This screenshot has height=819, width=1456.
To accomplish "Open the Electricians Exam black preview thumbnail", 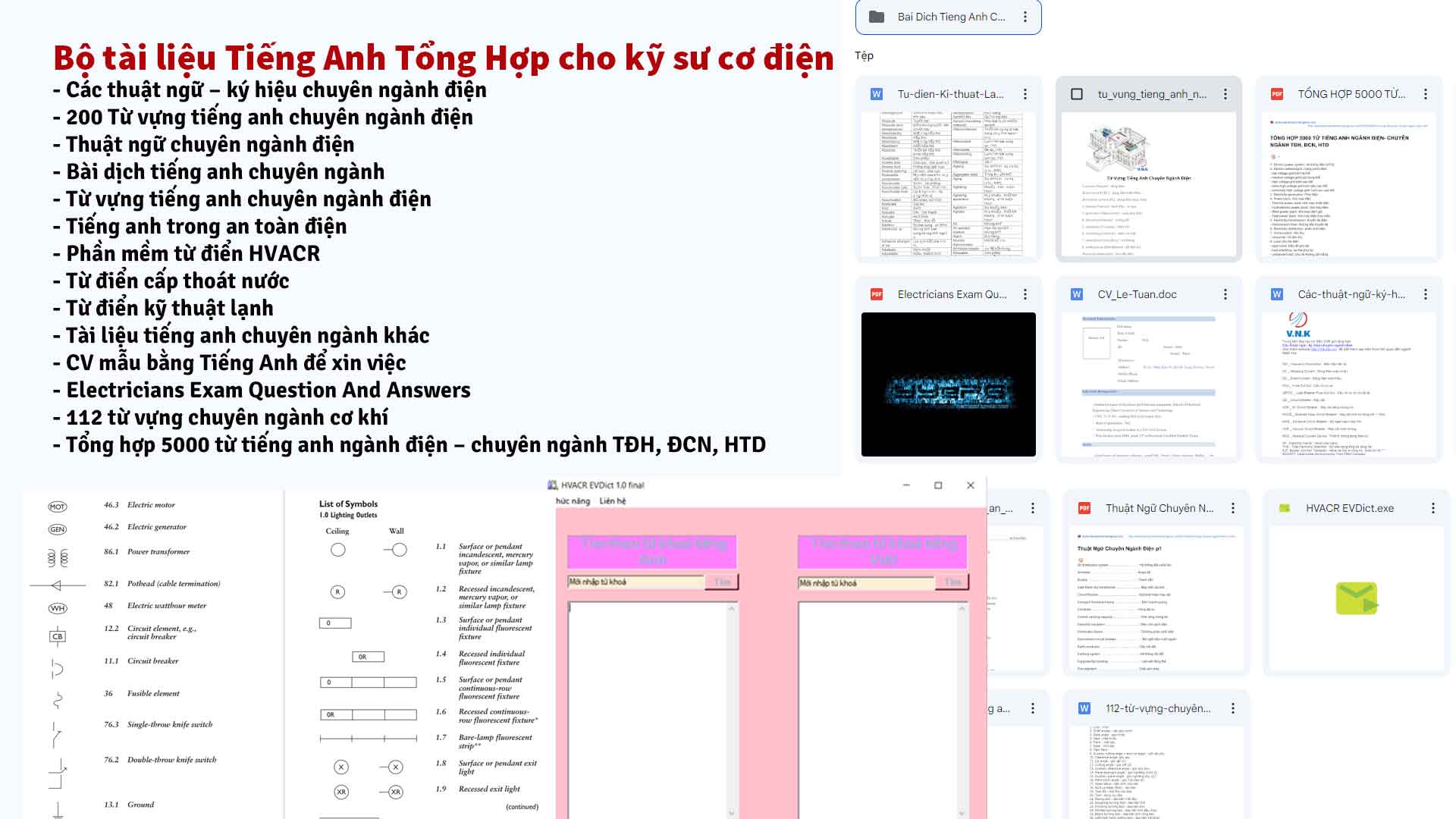I will tap(949, 384).
